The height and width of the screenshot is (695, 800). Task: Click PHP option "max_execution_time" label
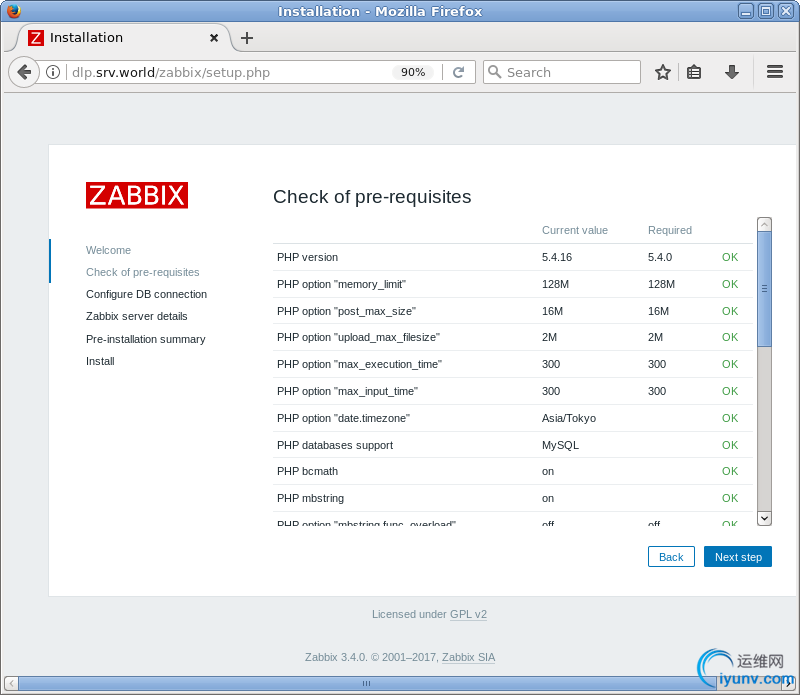(359, 364)
